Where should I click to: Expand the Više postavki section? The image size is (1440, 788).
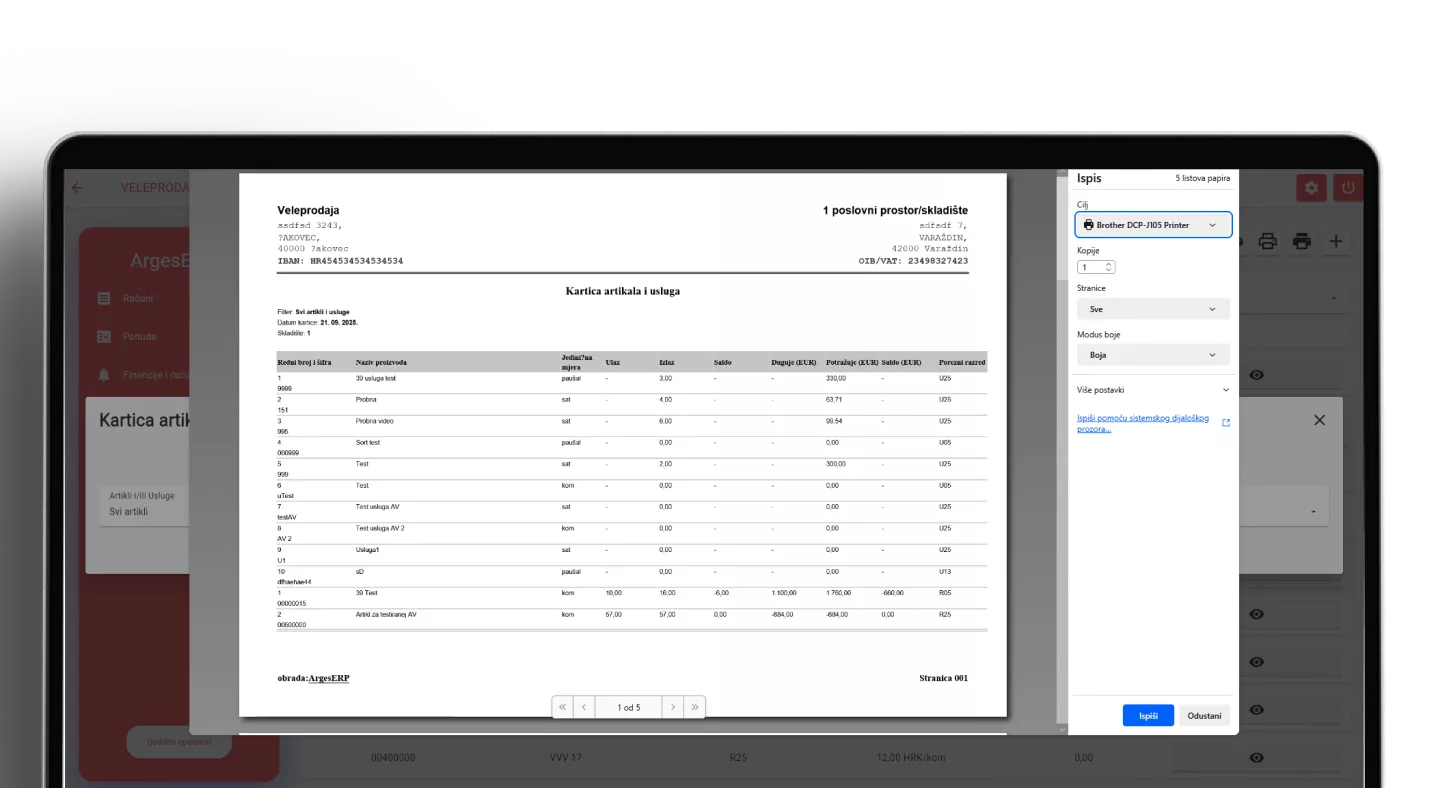click(x=1153, y=390)
